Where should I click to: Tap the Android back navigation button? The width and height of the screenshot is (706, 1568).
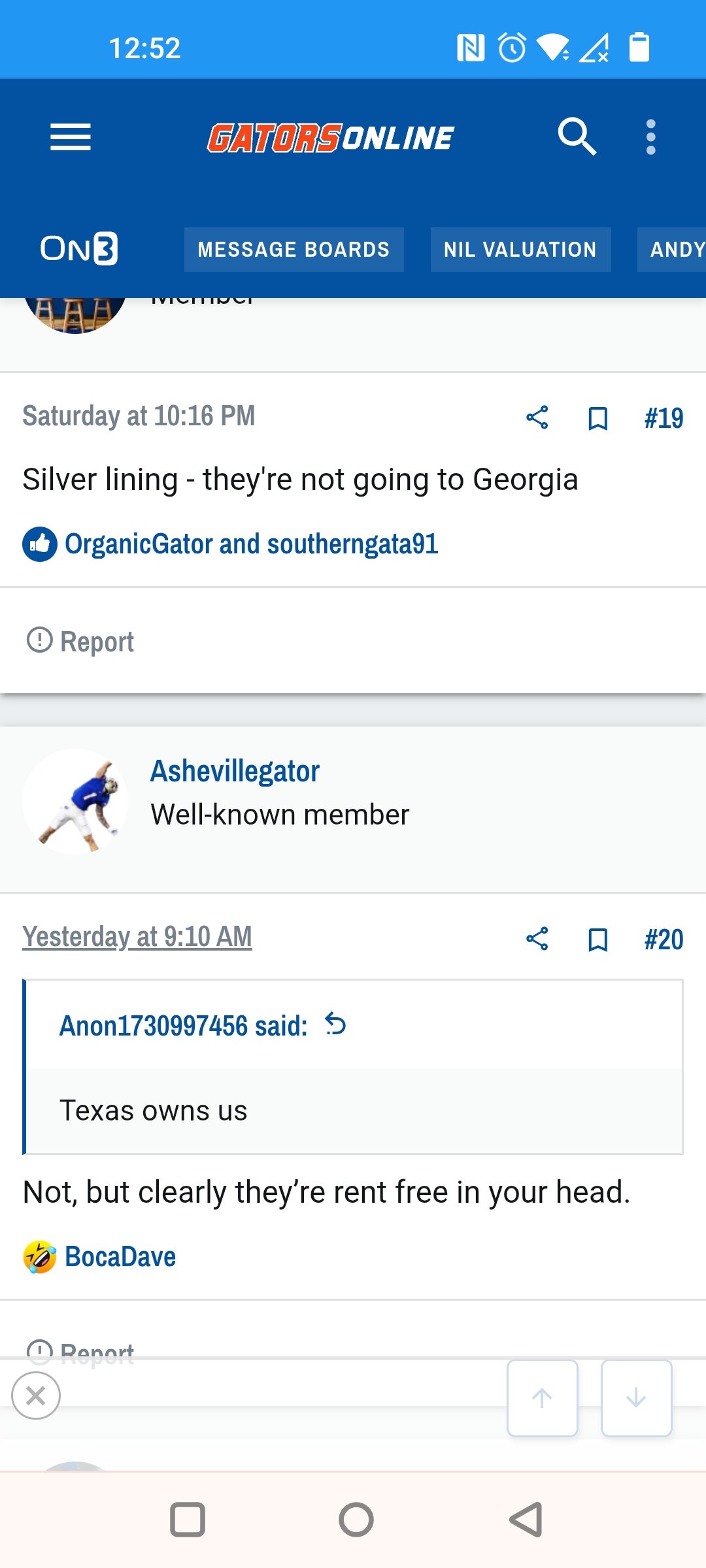click(x=526, y=1519)
